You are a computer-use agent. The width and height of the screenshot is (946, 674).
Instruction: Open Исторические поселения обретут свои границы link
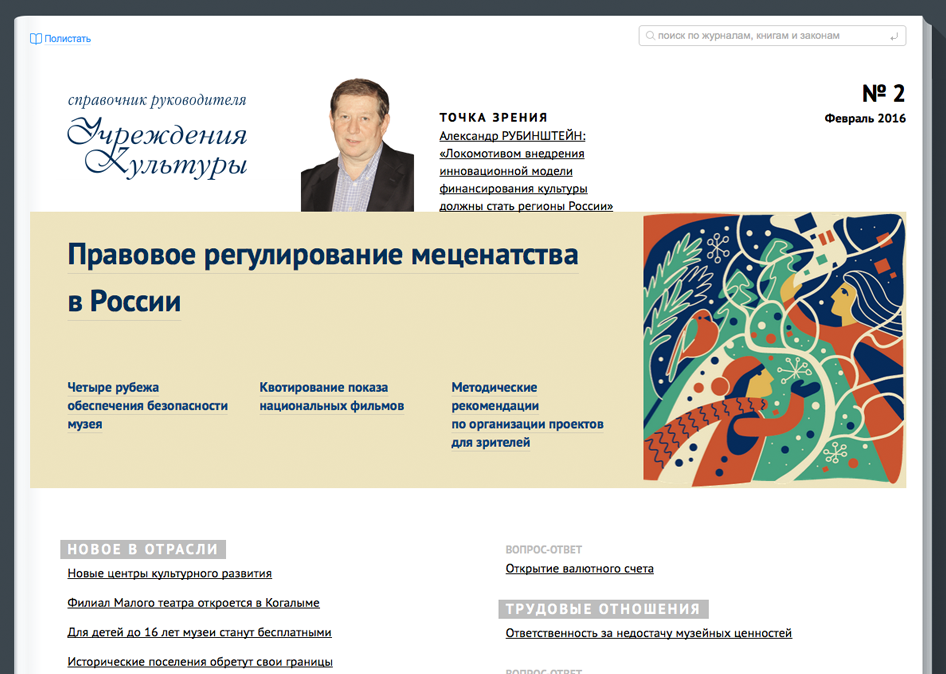200,662
